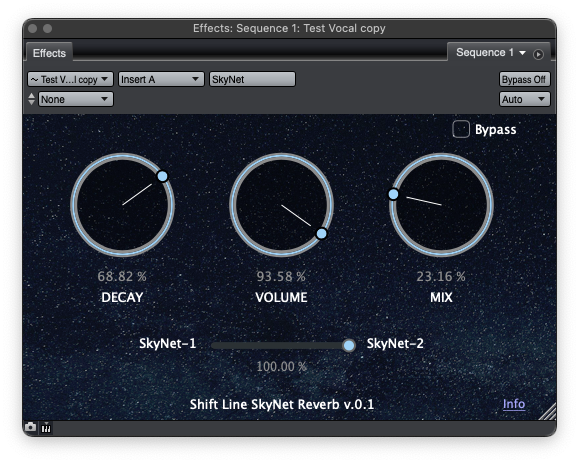Open the None preset dropdown

pos(76,99)
